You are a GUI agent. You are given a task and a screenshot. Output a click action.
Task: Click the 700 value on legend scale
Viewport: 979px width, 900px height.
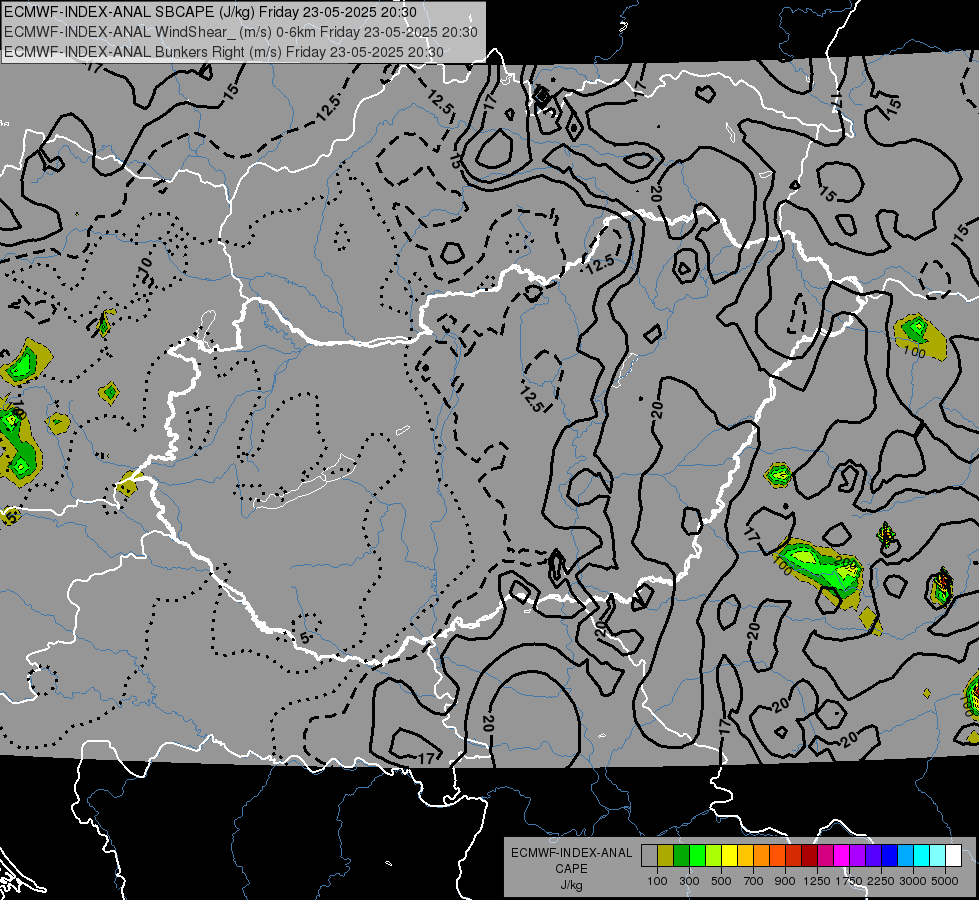click(x=754, y=881)
